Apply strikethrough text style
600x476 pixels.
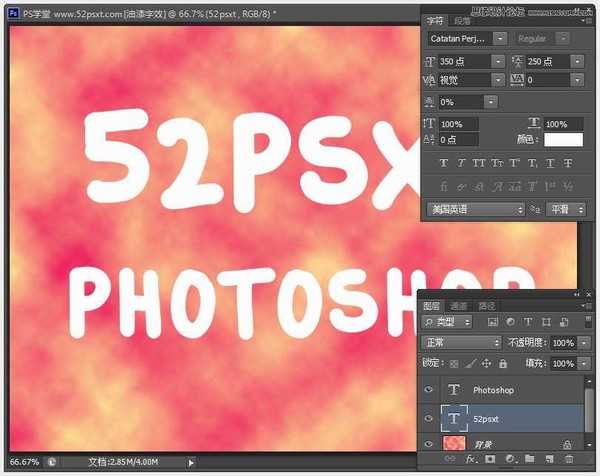pyautogui.click(x=567, y=163)
